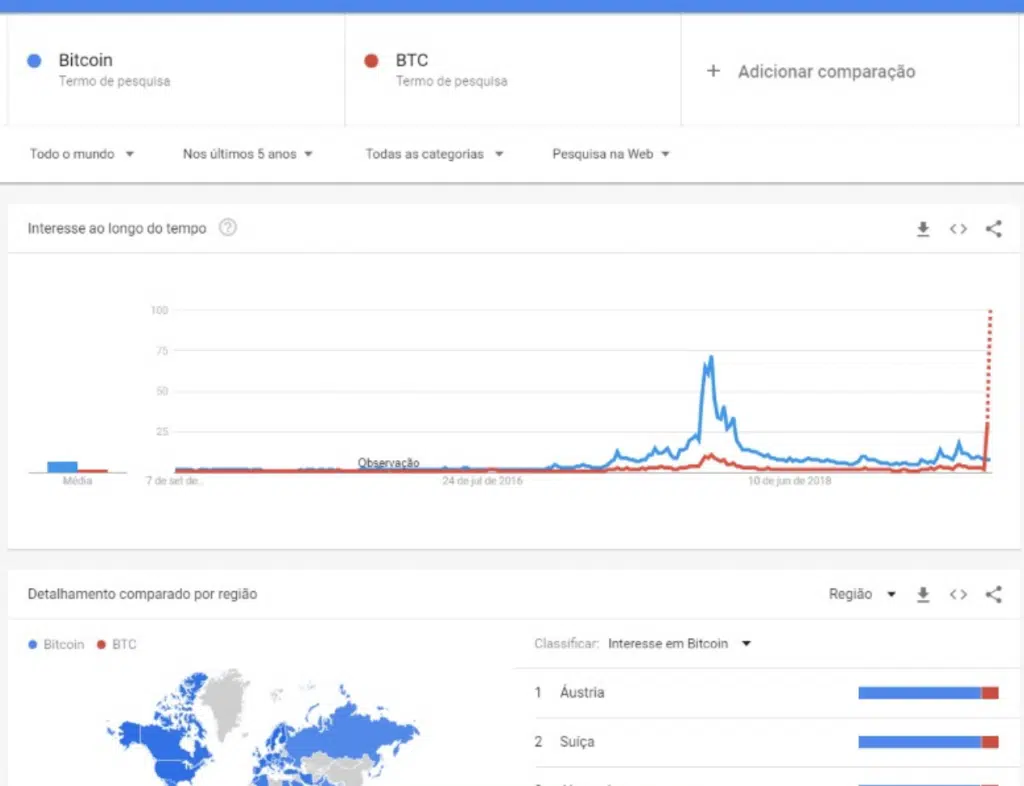Viewport: 1024px width, 786px height.
Task: Select Suíça in region ranking
Action: coord(577,742)
